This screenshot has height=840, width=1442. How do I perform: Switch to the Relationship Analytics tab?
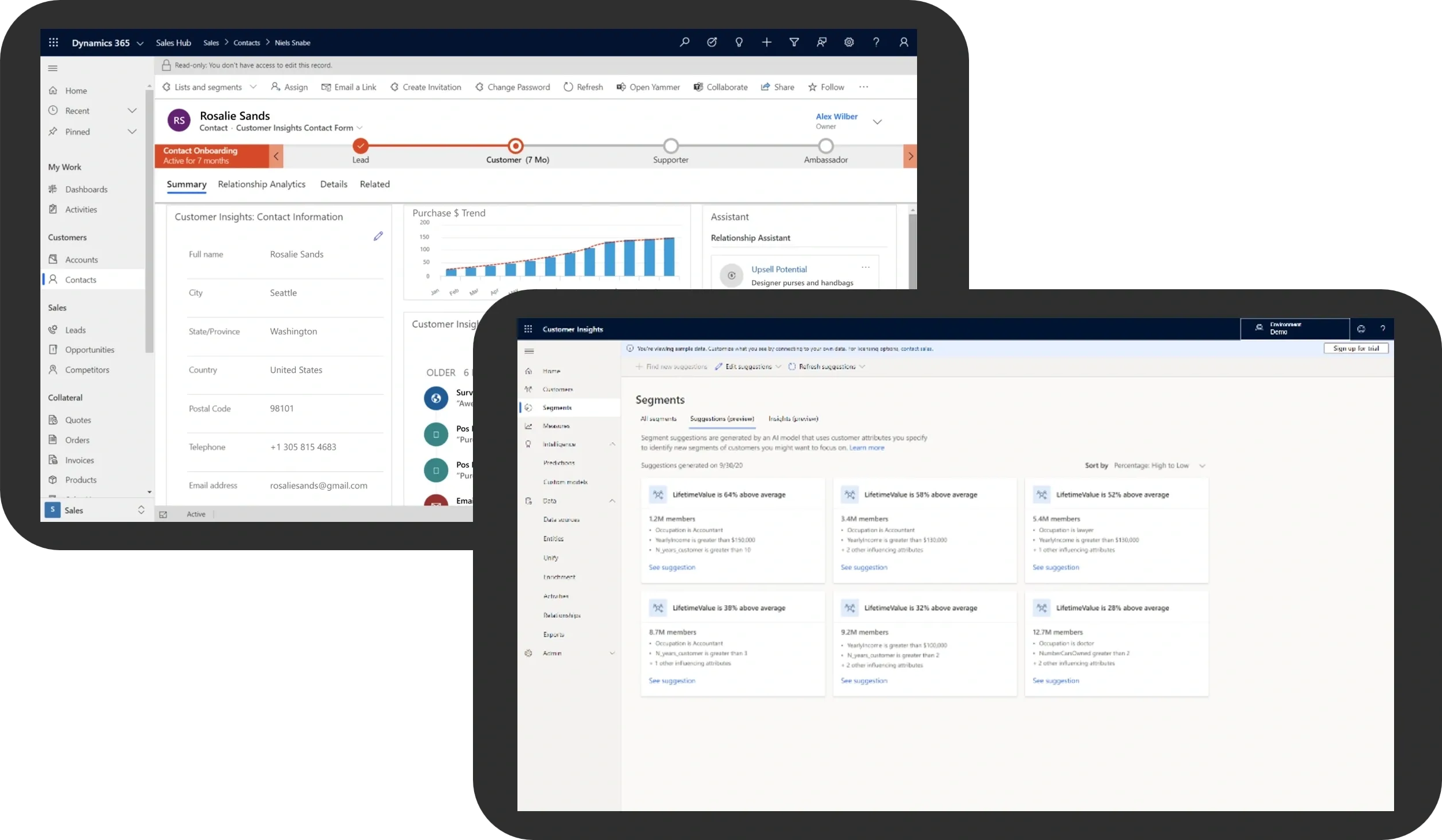[x=261, y=184]
